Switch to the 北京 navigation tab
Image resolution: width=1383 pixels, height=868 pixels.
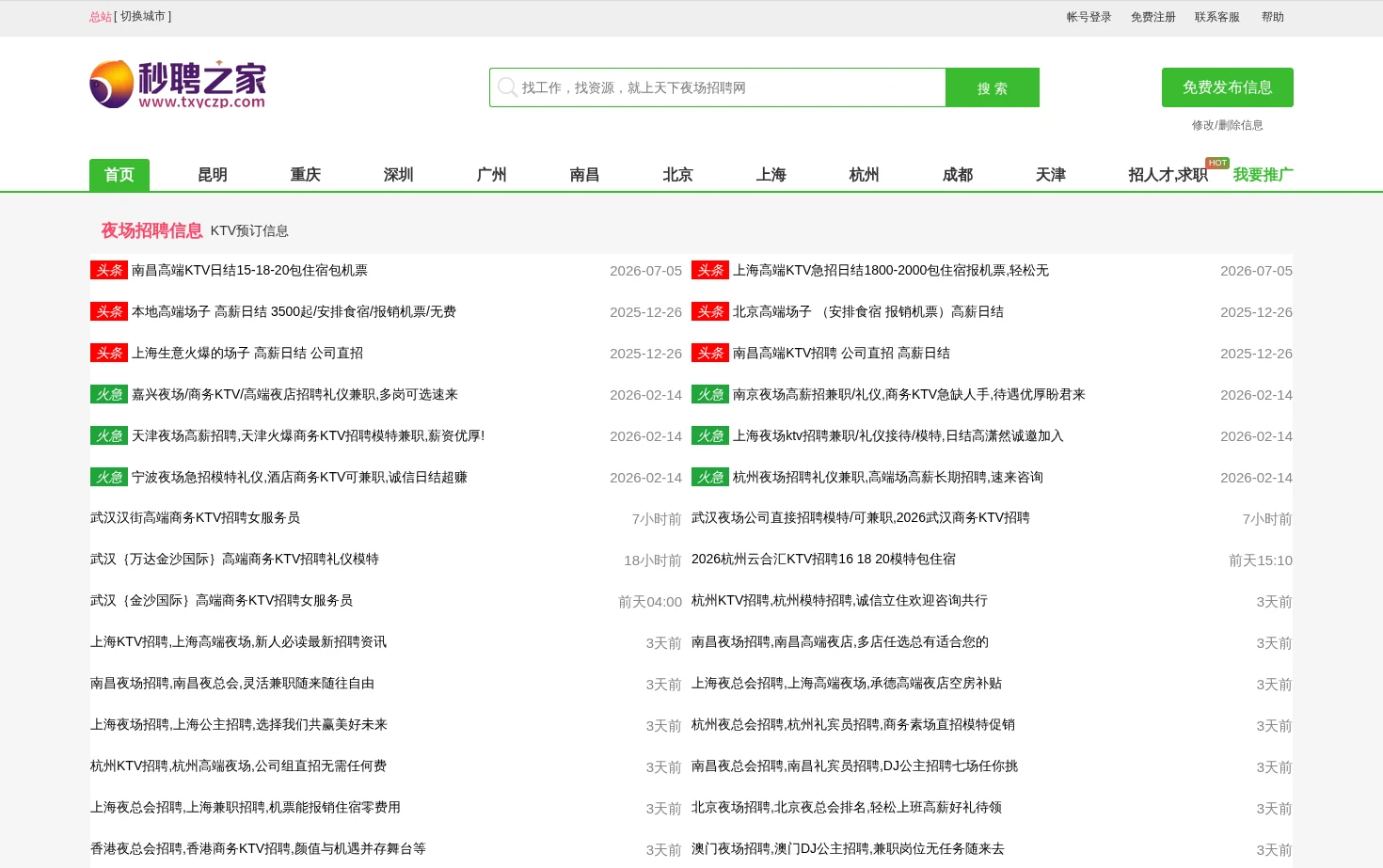(x=678, y=175)
